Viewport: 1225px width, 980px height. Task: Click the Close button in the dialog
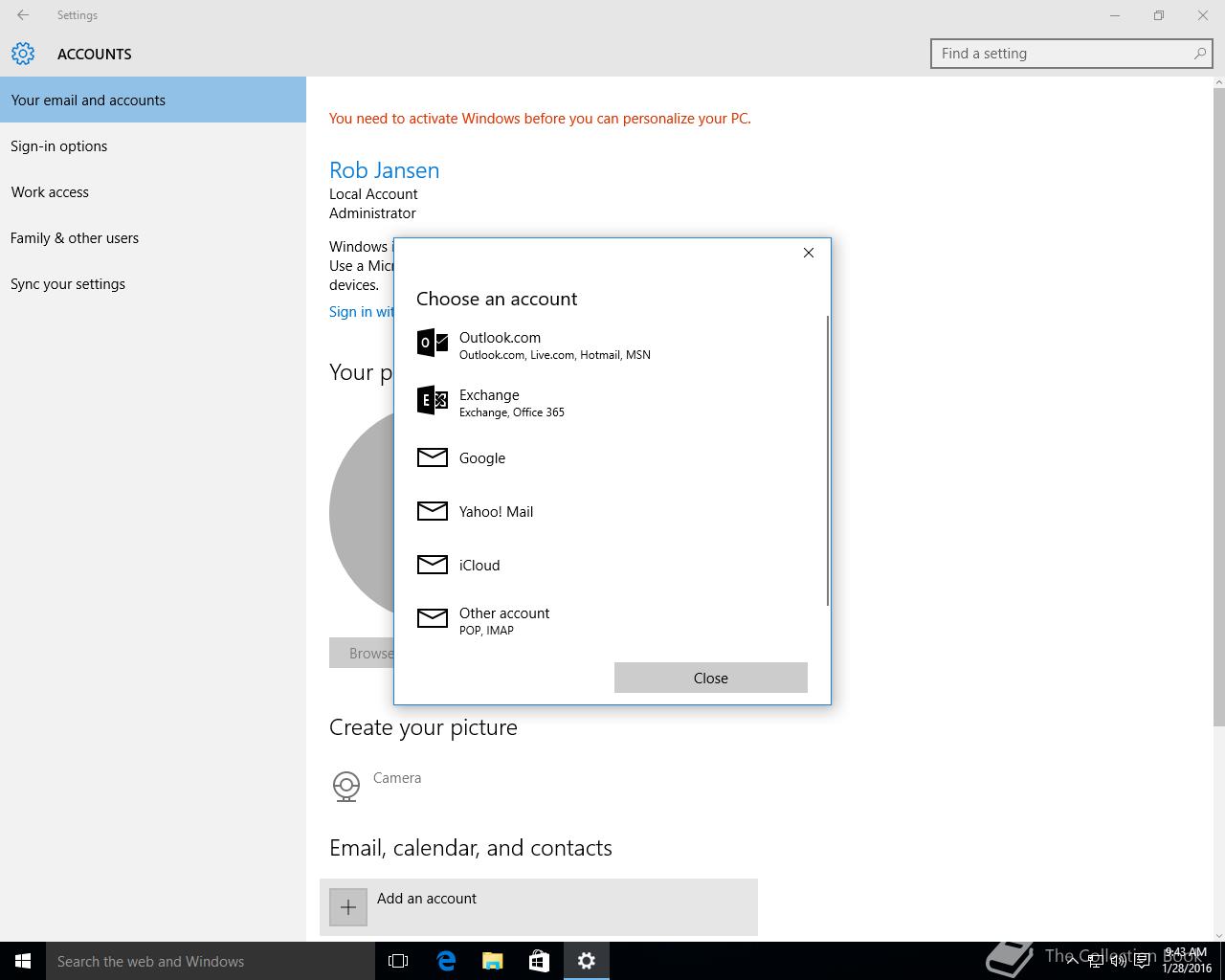click(x=711, y=678)
